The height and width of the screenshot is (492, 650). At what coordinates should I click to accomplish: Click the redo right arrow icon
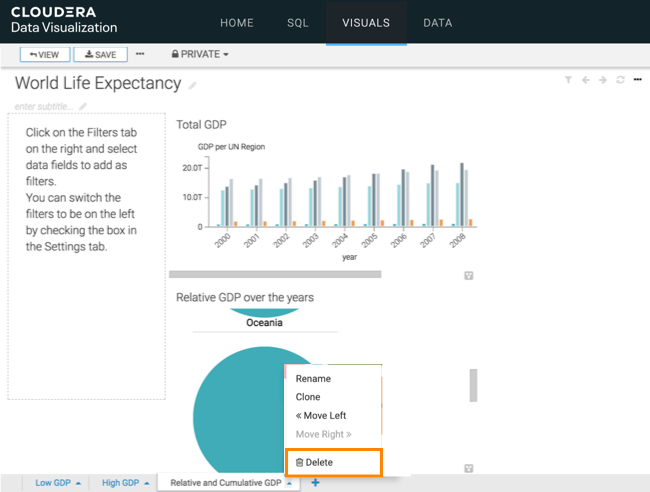[x=603, y=80]
